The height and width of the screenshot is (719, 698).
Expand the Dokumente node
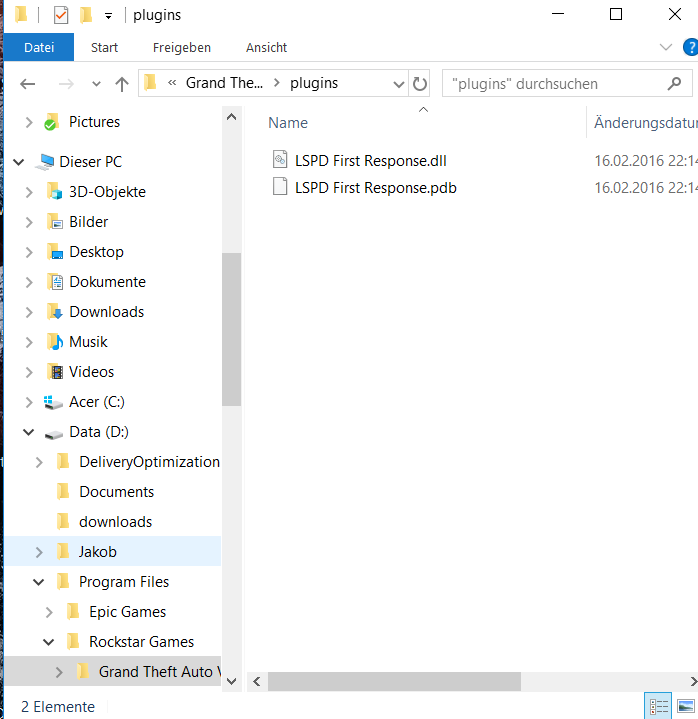point(29,282)
